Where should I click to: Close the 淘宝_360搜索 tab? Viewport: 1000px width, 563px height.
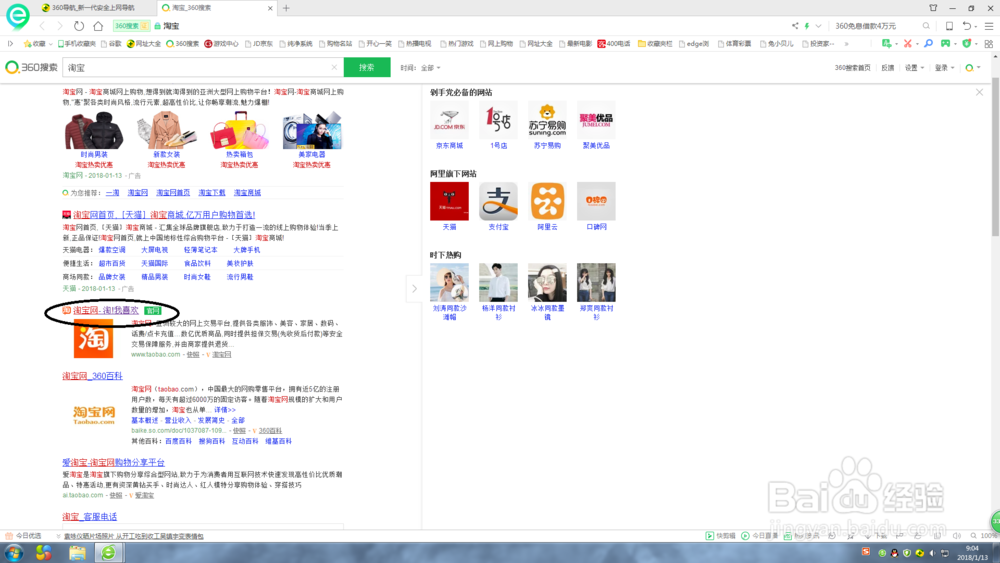pyautogui.click(x=270, y=8)
